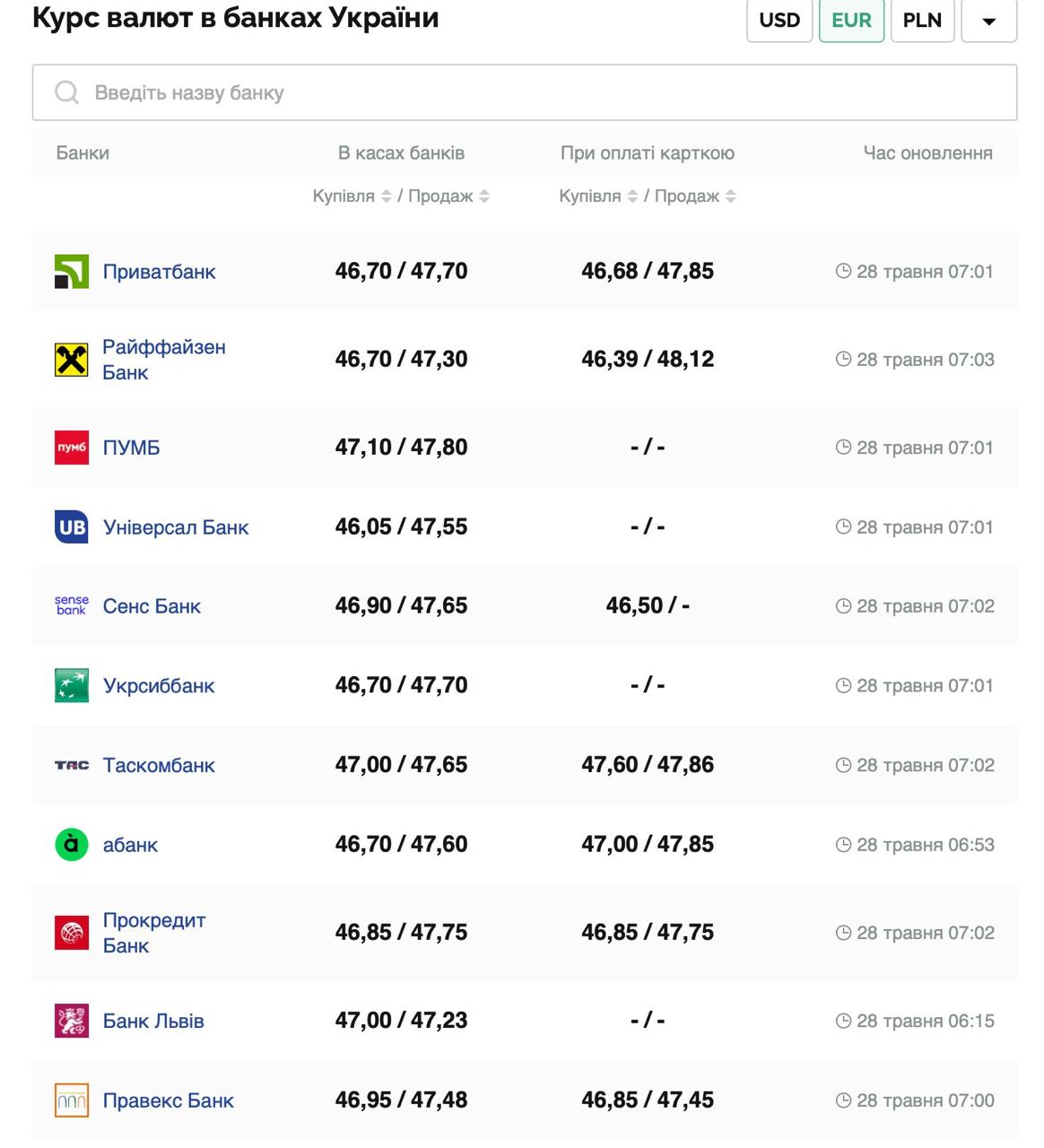This screenshot has height=1148, width=1044.
Task: Select the EUR currency tab
Action: [851, 21]
